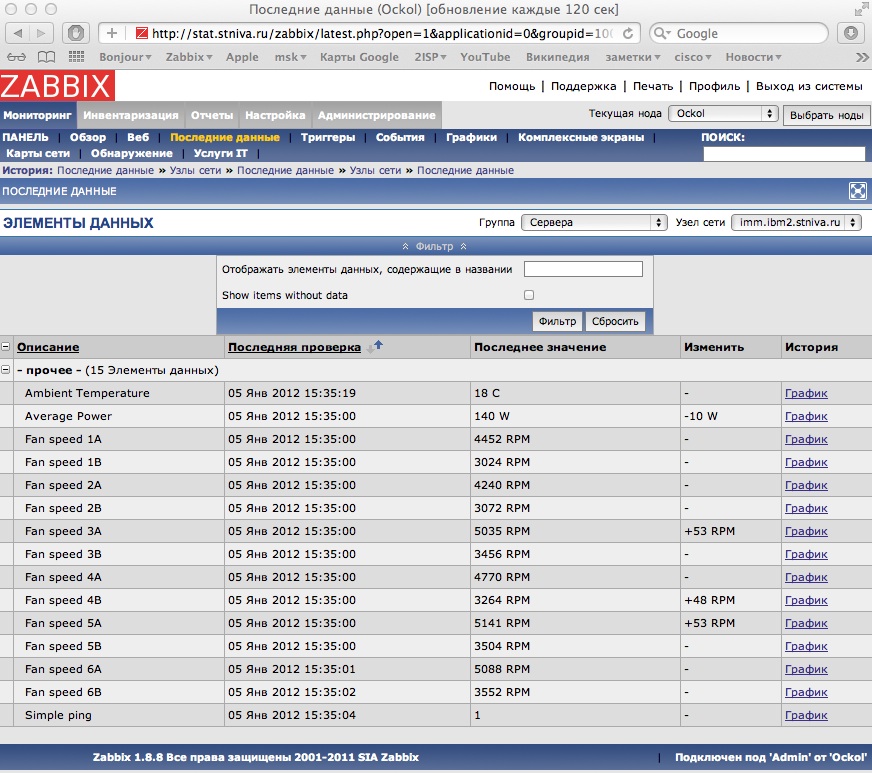Enable Show items without data checkbox

529,295
